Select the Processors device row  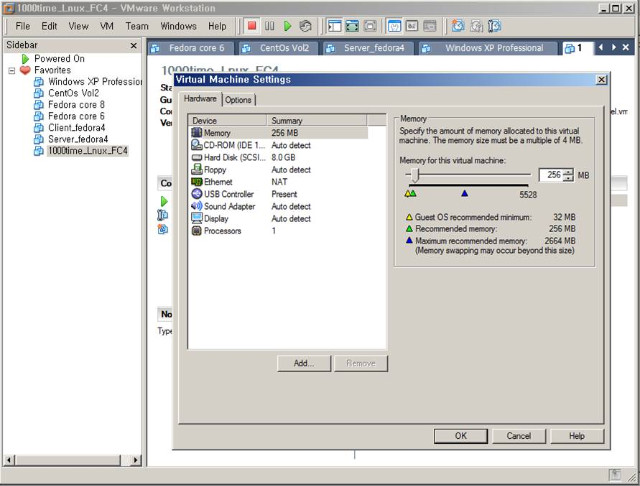click(x=279, y=231)
